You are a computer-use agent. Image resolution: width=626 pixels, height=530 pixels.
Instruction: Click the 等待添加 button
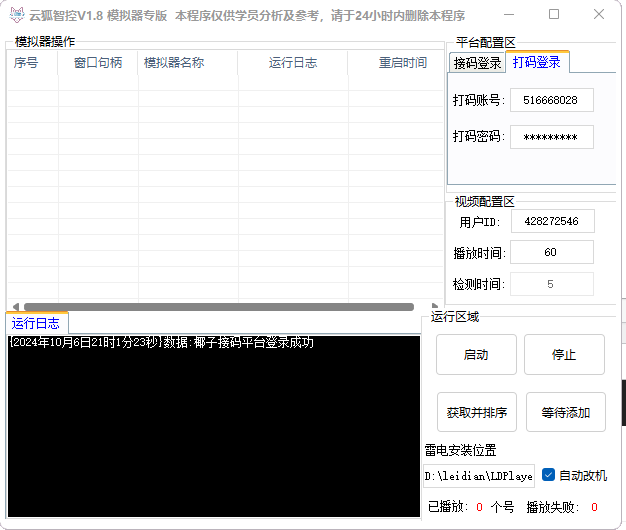point(565,412)
